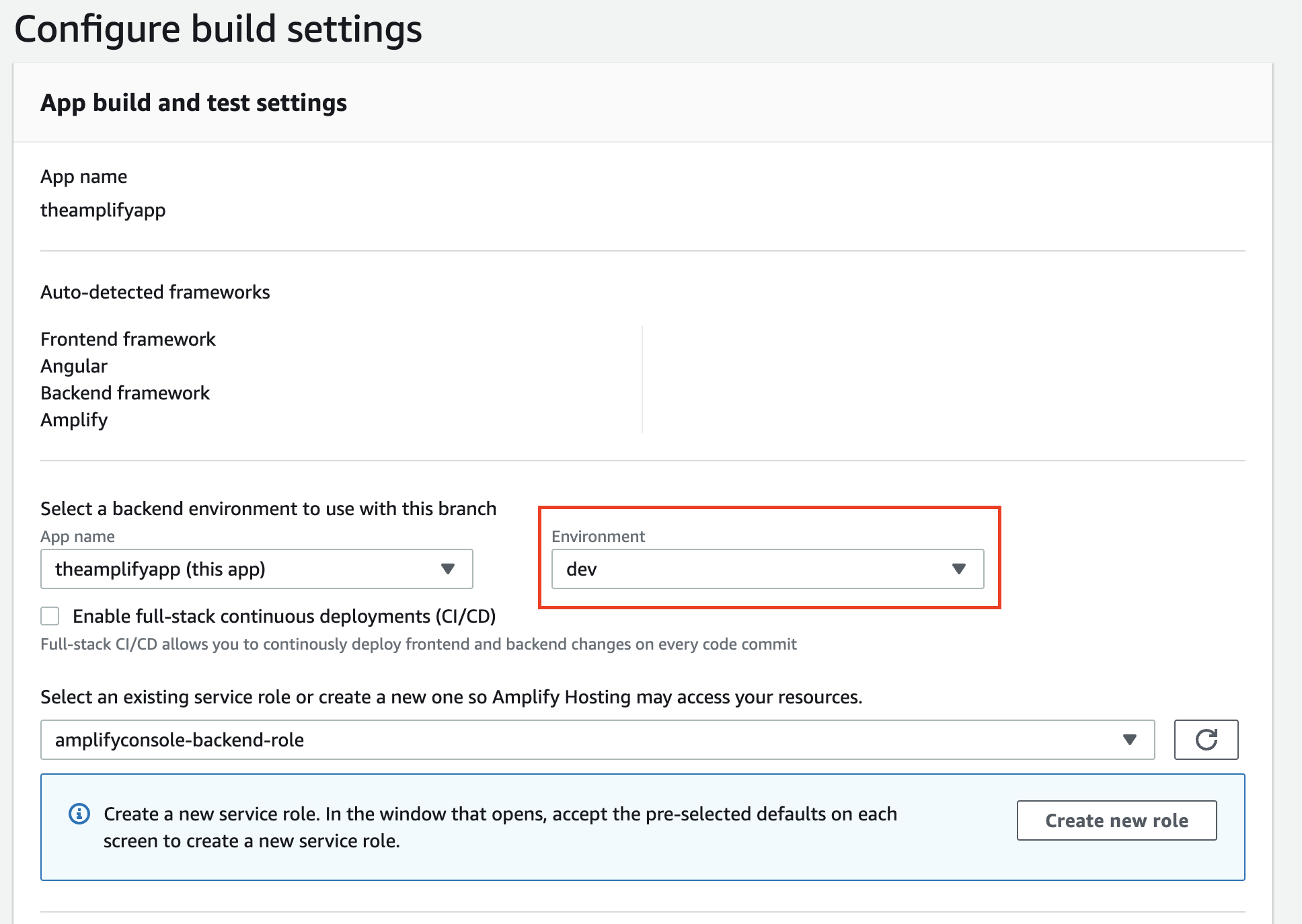Open the Environment dropdown showing dev
1302x924 pixels.
click(767, 569)
